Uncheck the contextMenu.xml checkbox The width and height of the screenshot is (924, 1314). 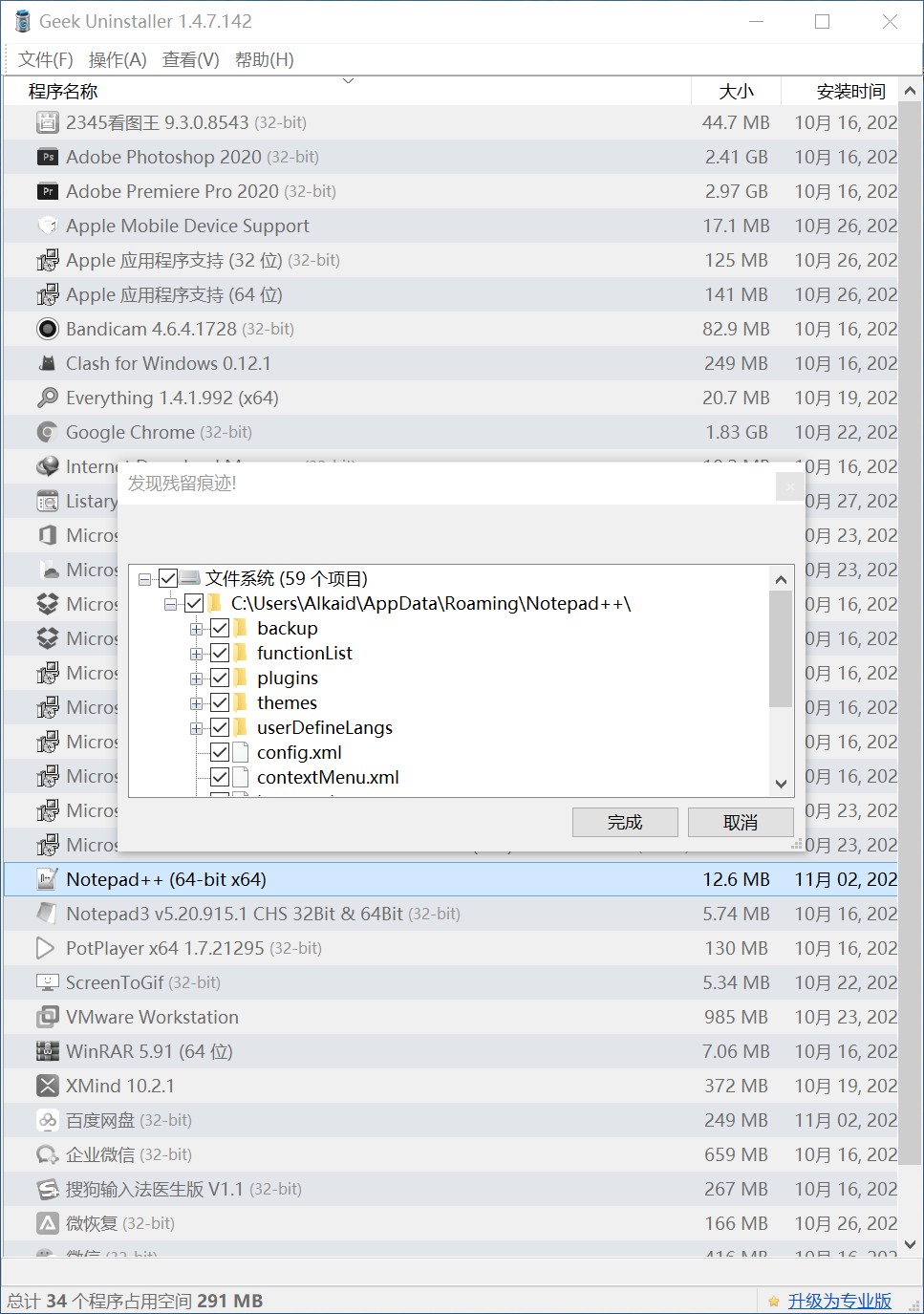pyautogui.click(x=220, y=777)
